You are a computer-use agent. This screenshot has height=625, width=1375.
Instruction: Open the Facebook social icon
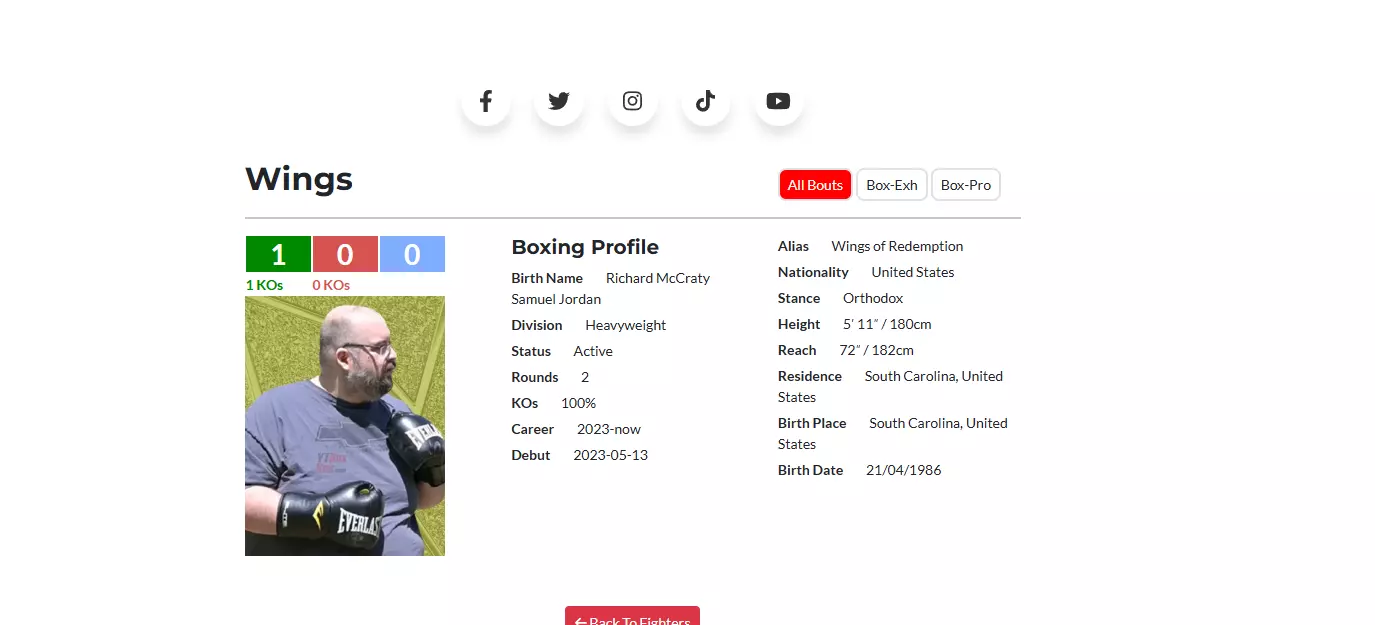coord(485,101)
